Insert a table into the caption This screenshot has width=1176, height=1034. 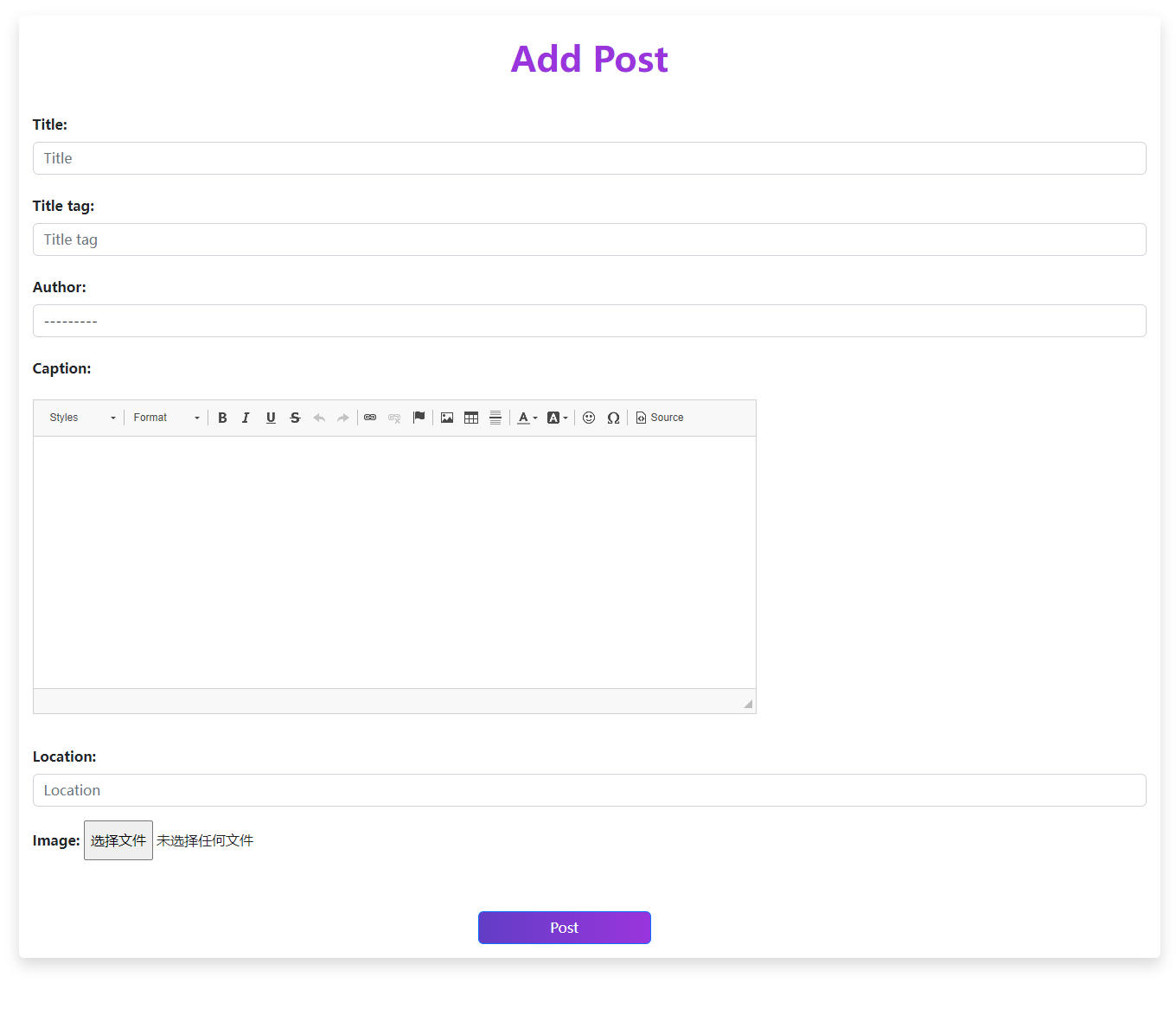pos(471,418)
